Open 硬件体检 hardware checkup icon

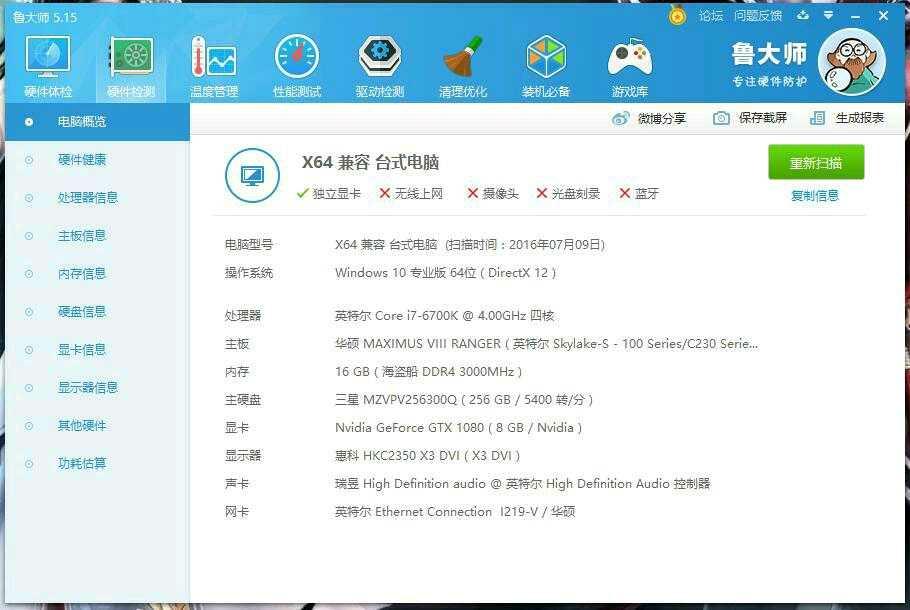click(x=48, y=65)
